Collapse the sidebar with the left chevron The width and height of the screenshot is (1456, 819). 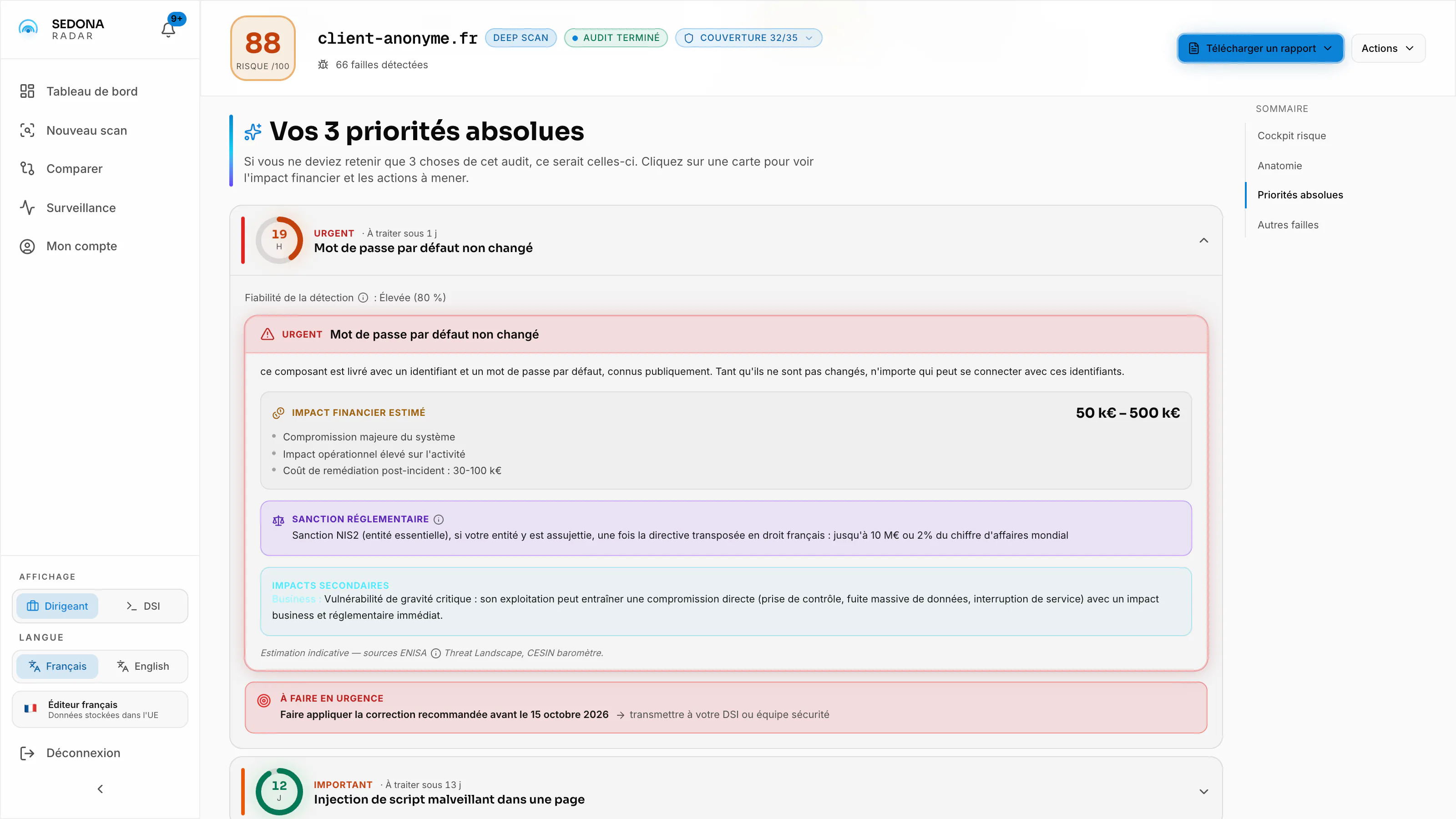point(100,789)
